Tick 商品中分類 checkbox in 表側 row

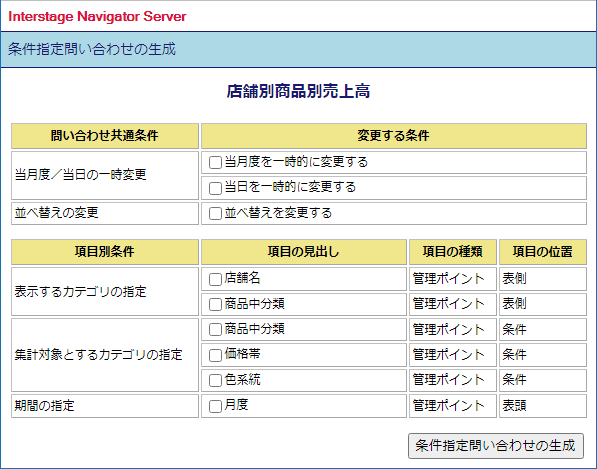tap(215, 305)
